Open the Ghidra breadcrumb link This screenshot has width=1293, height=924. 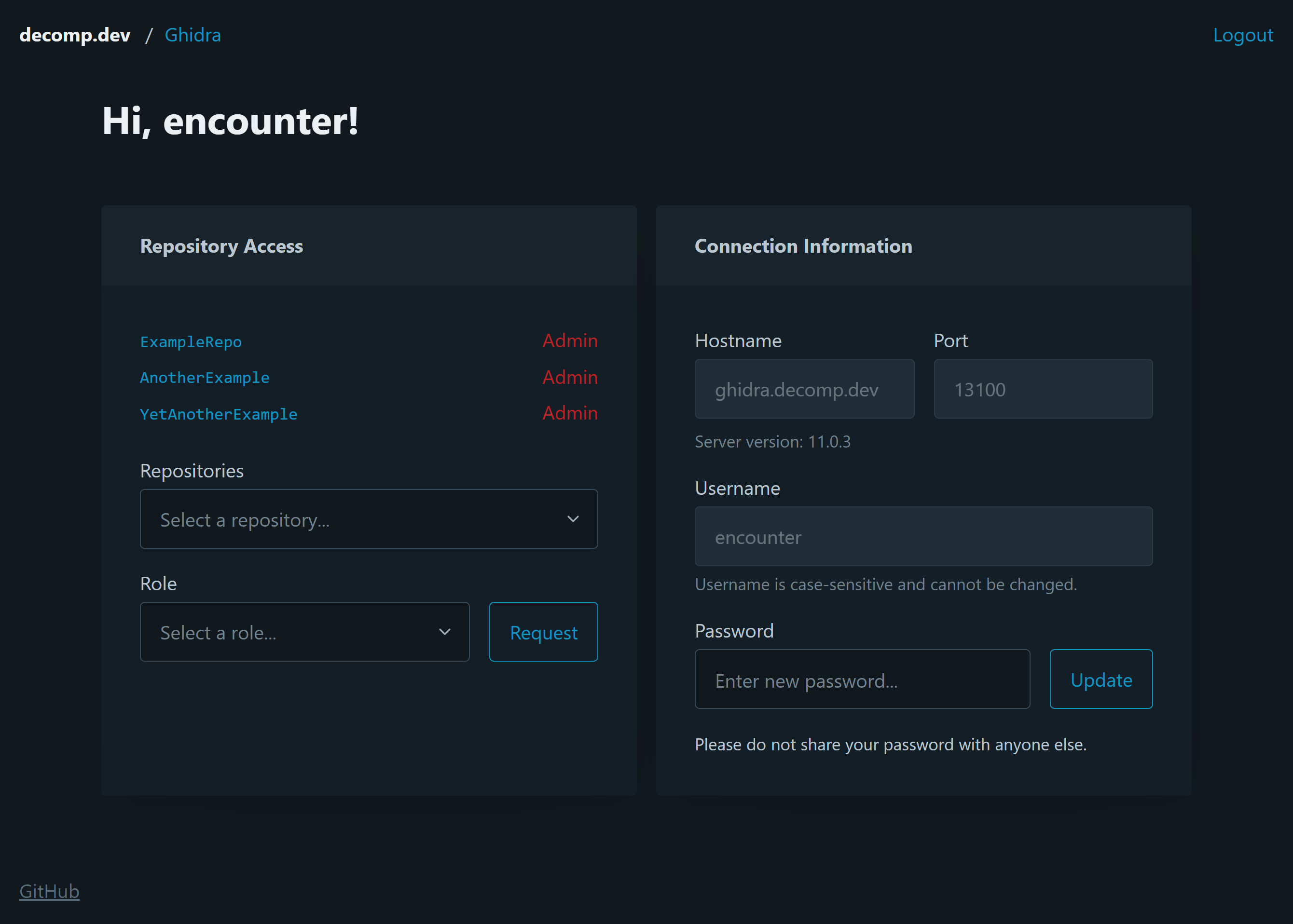(193, 35)
